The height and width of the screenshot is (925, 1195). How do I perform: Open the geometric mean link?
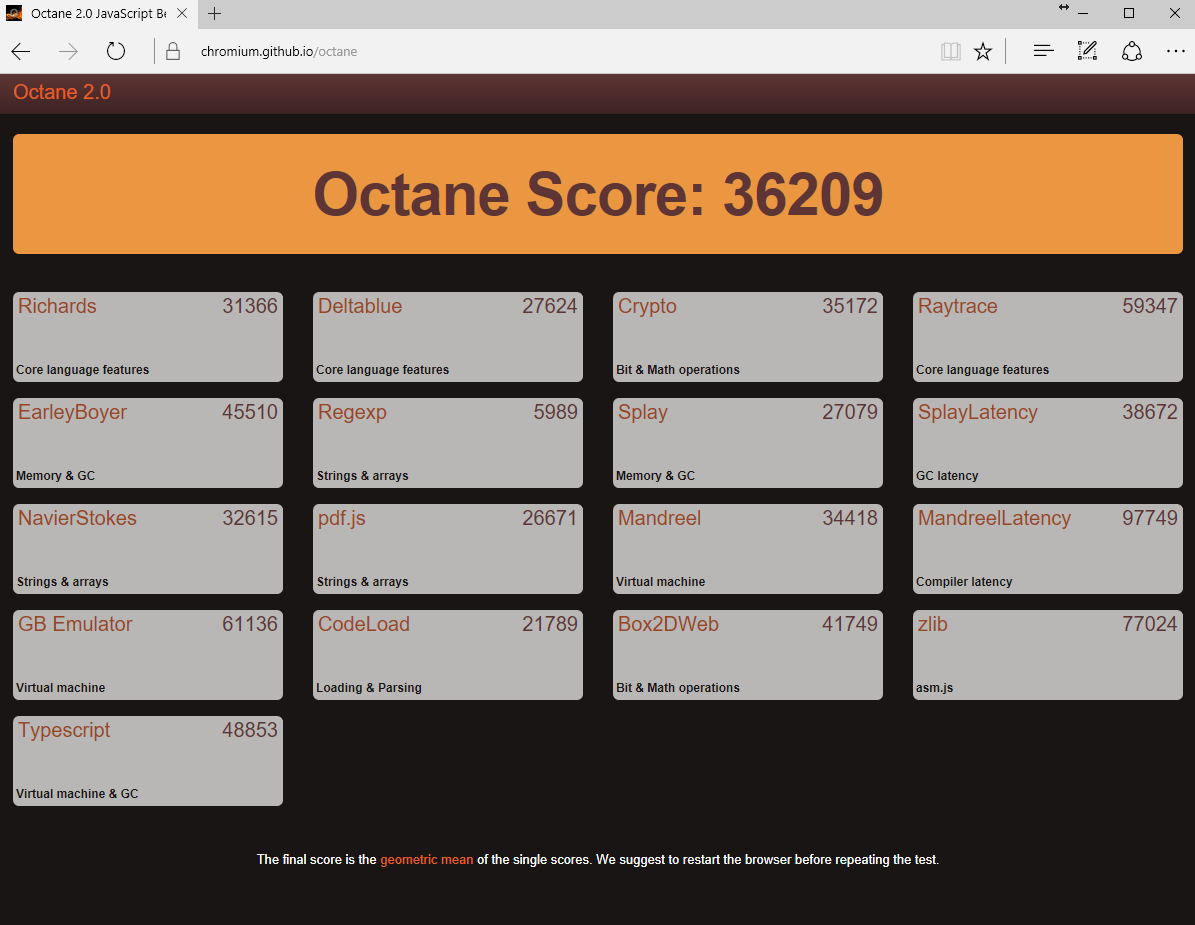(x=427, y=859)
